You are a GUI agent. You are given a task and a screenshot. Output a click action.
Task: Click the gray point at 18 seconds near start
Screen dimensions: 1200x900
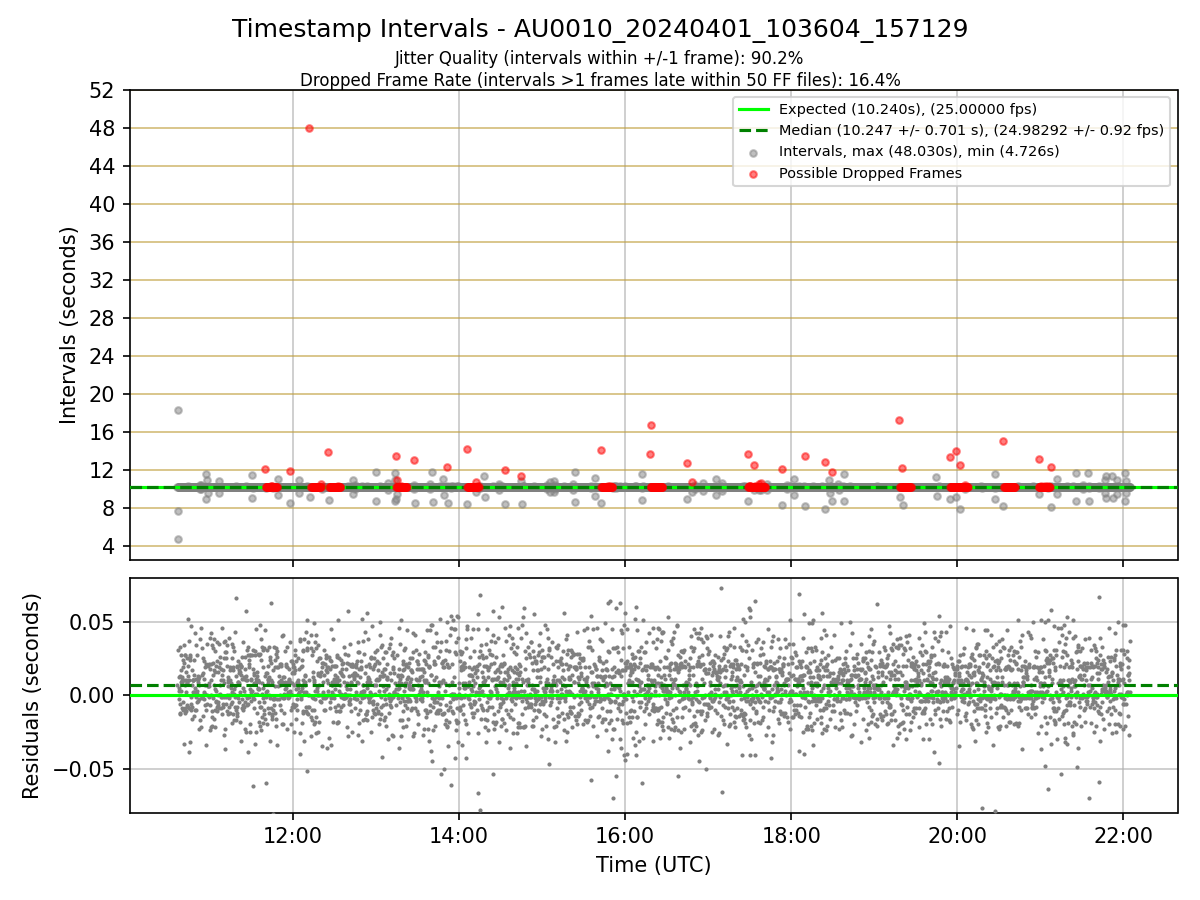click(178, 410)
